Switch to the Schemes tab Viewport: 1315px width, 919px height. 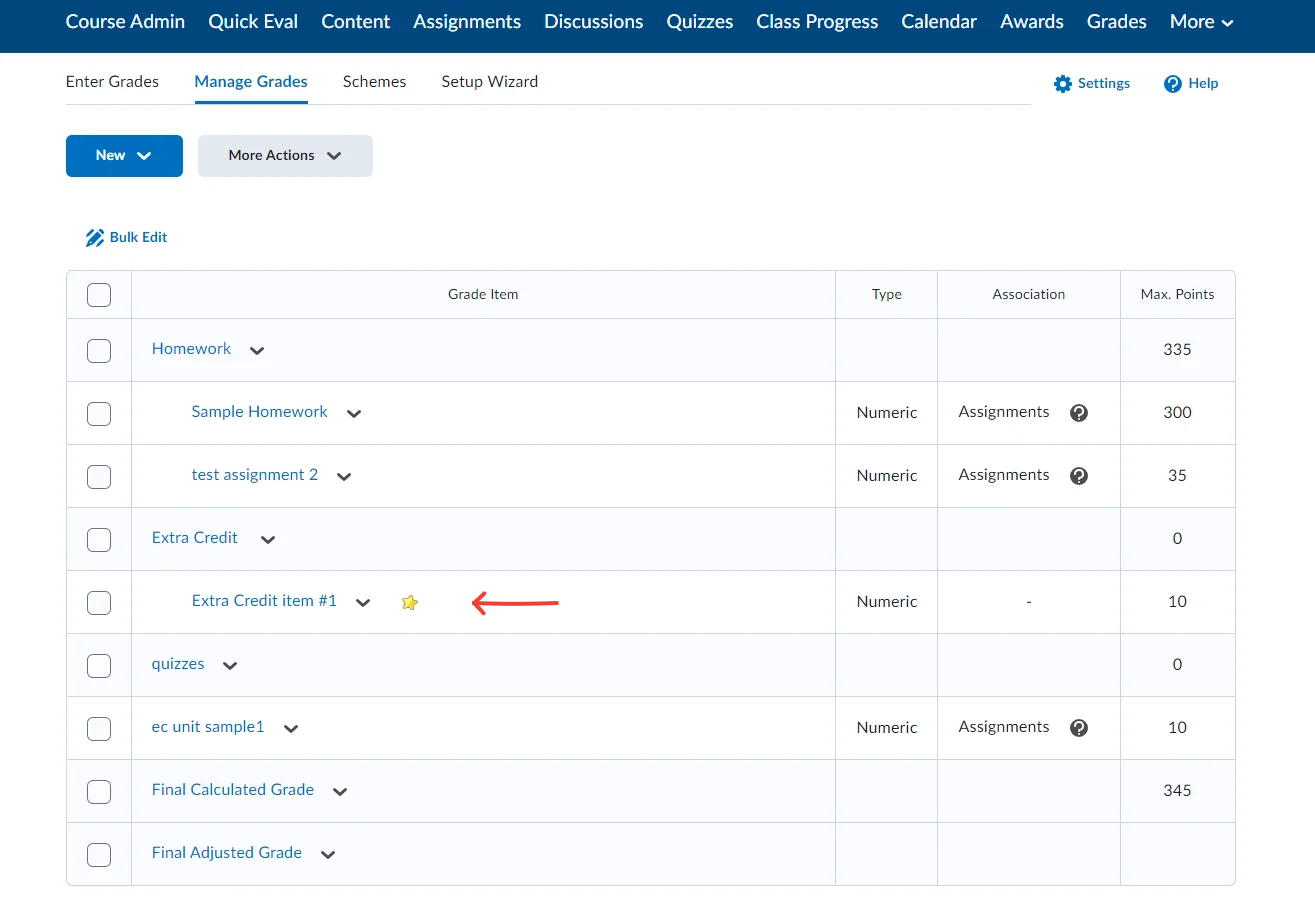pos(374,81)
